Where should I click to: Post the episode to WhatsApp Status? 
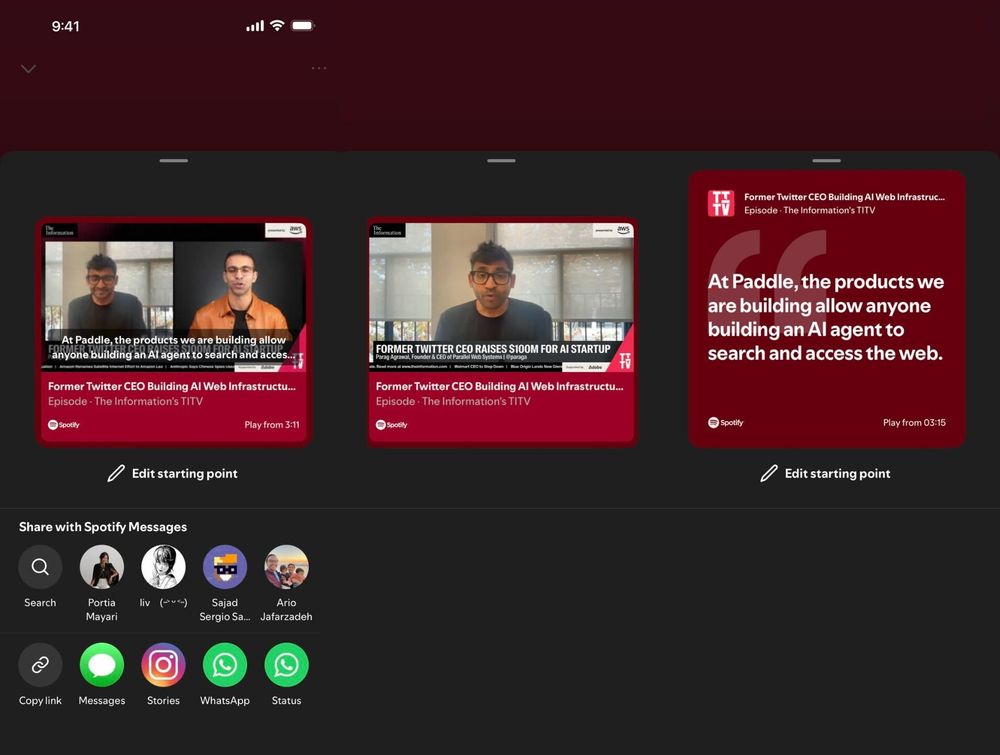click(x=286, y=664)
